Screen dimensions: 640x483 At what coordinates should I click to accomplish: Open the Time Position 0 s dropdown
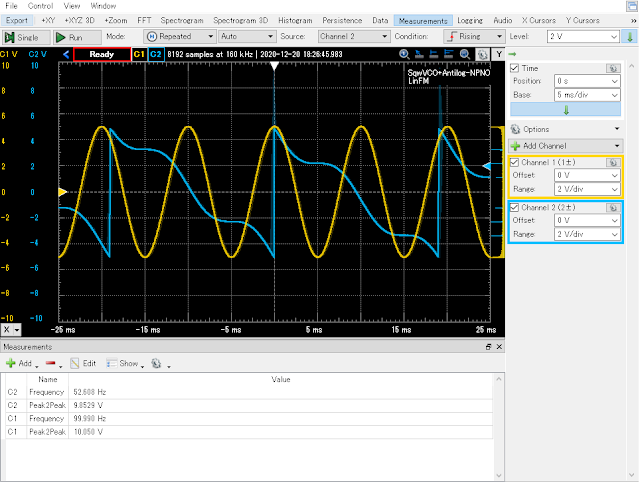click(x=587, y=81)
